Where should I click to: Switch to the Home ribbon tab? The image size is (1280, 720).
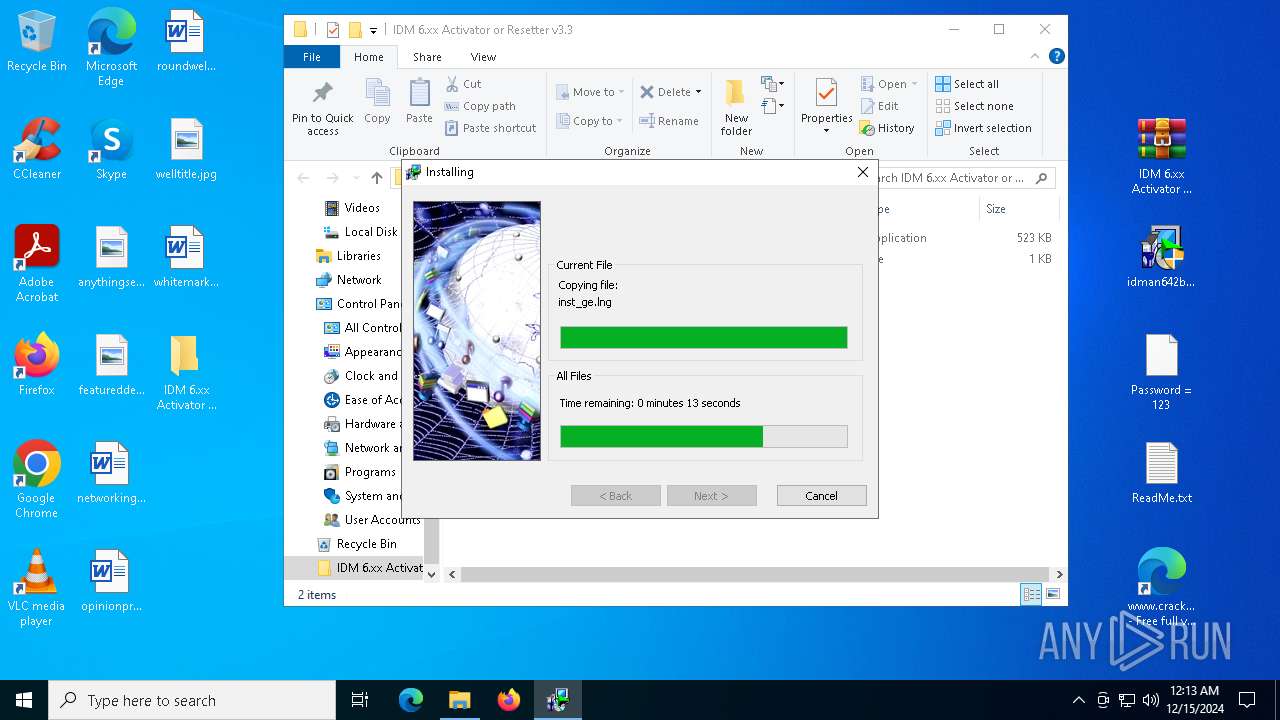tap(369, 57)
